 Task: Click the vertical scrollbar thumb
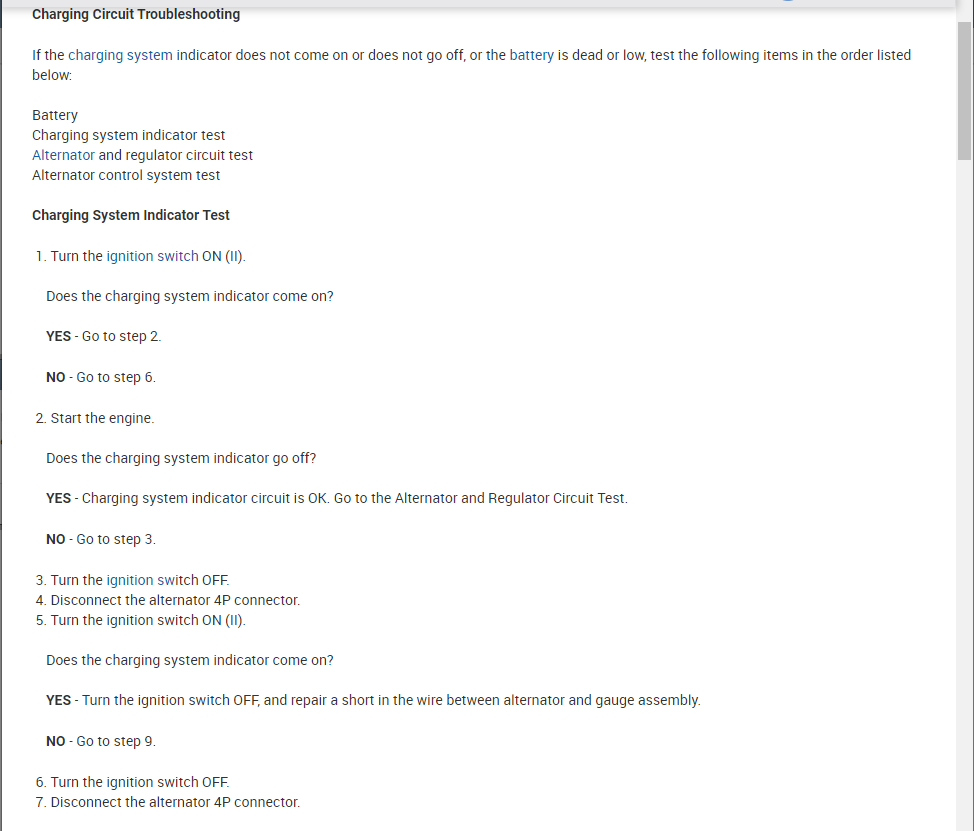coord(964,90)
